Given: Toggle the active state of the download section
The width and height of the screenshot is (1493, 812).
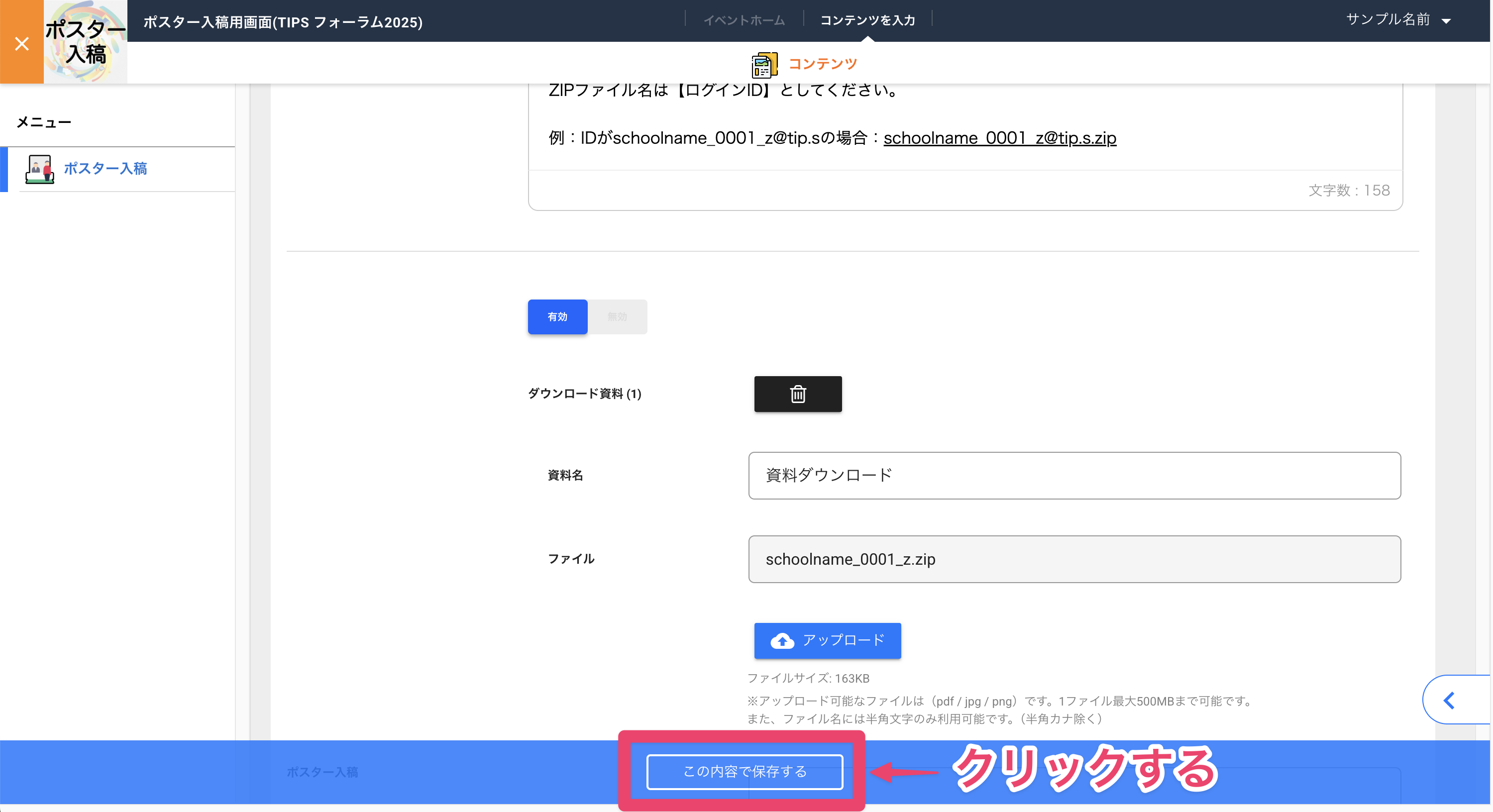Looking at the screenshot, I should (x=587, y=316).
